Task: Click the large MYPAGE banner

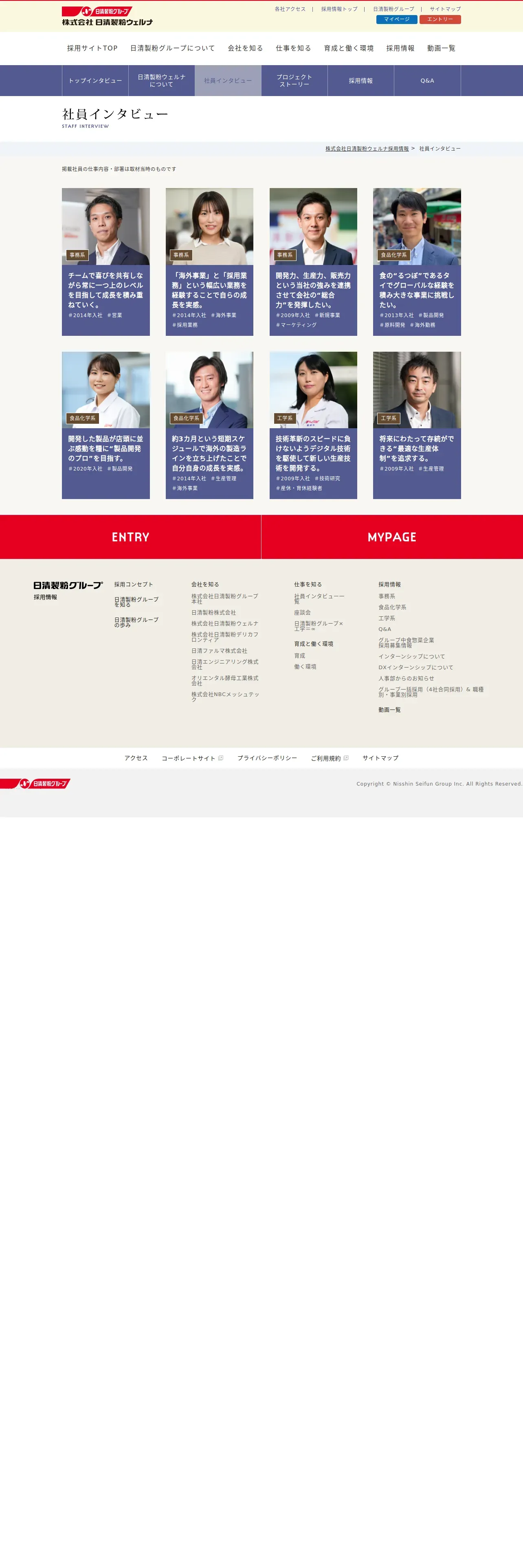Action: [x=392, y=537]
